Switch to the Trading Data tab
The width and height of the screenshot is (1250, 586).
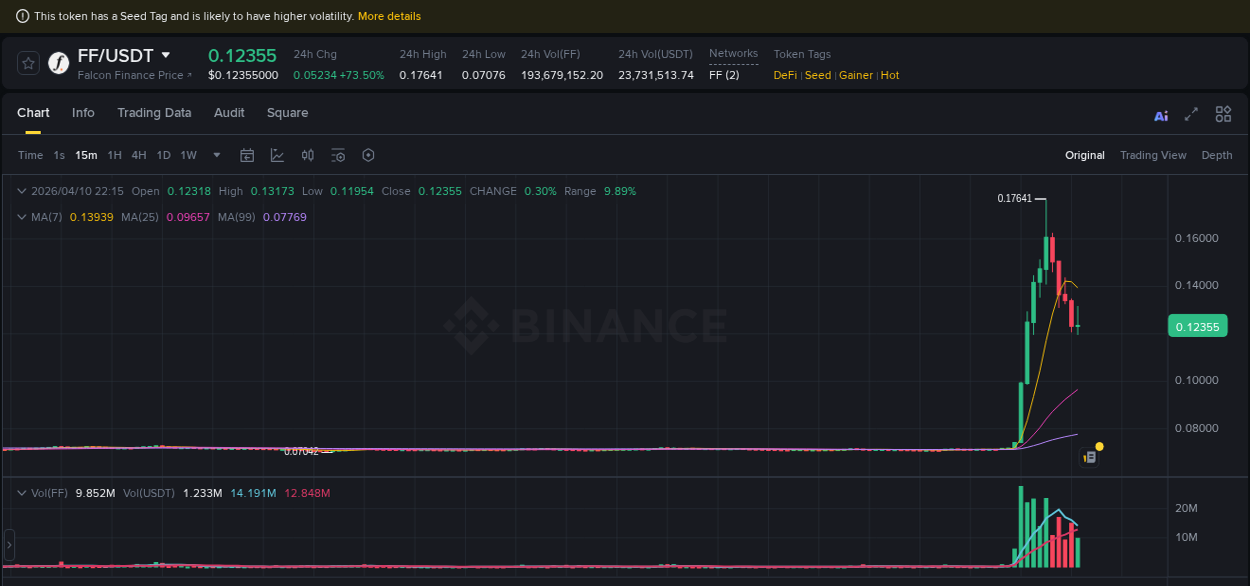tap(154, 113)
